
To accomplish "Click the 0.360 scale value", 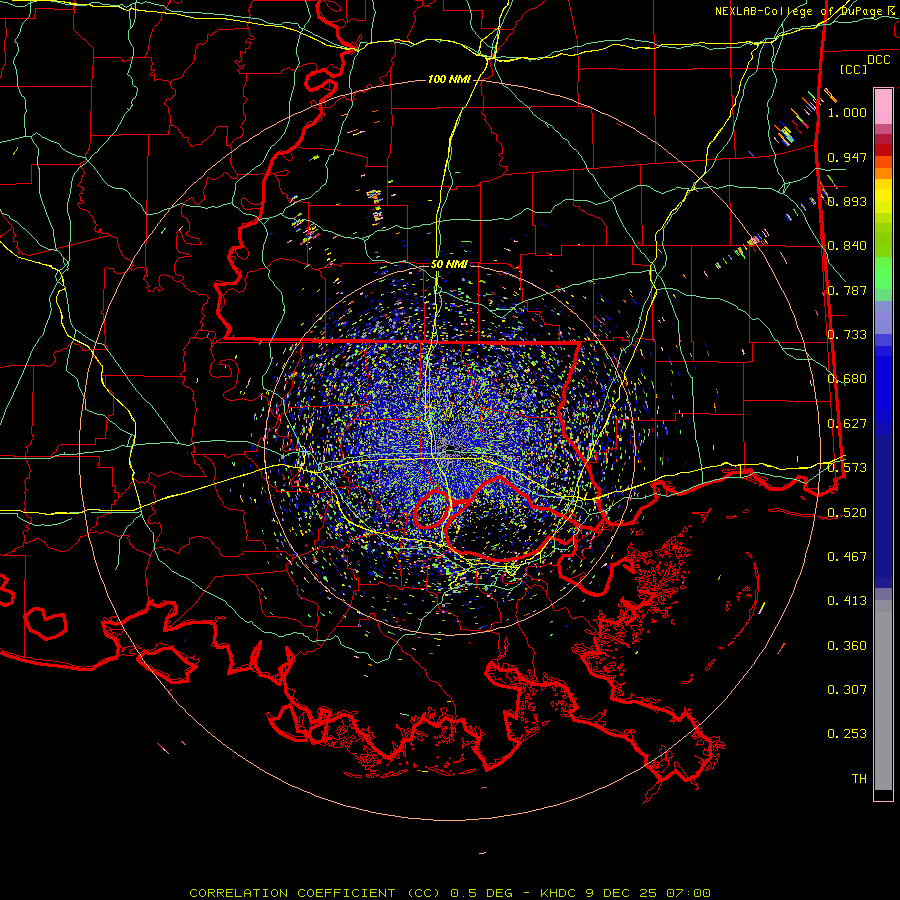I will click(x=847, y=646).
